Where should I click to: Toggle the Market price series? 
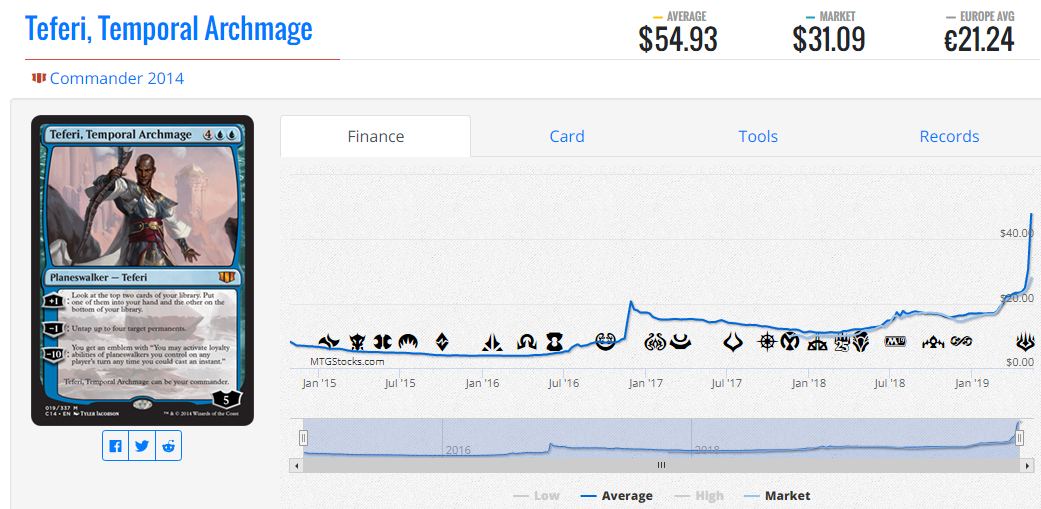coord(776,496)
